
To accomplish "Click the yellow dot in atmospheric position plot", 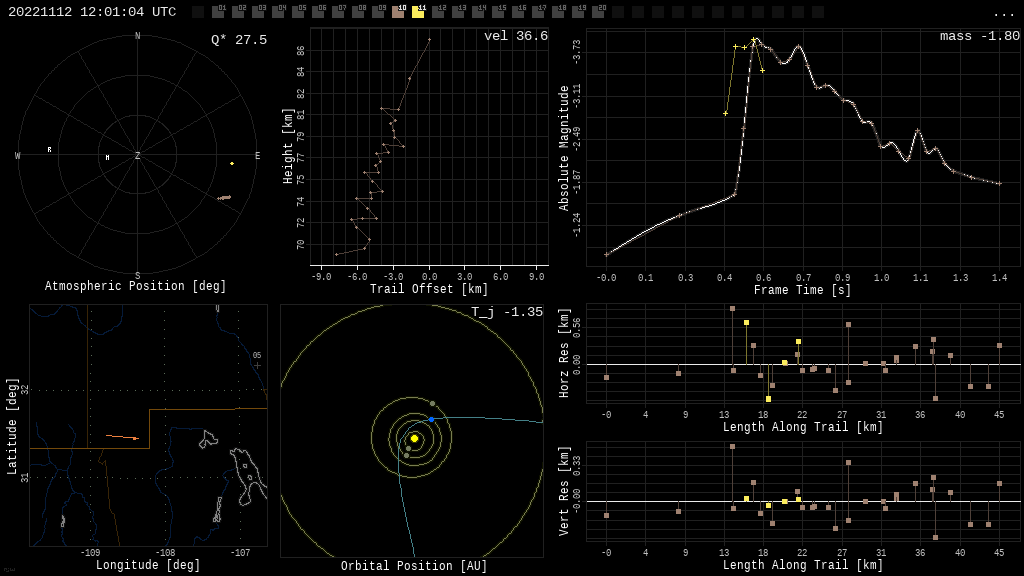I will pos(232,163).
